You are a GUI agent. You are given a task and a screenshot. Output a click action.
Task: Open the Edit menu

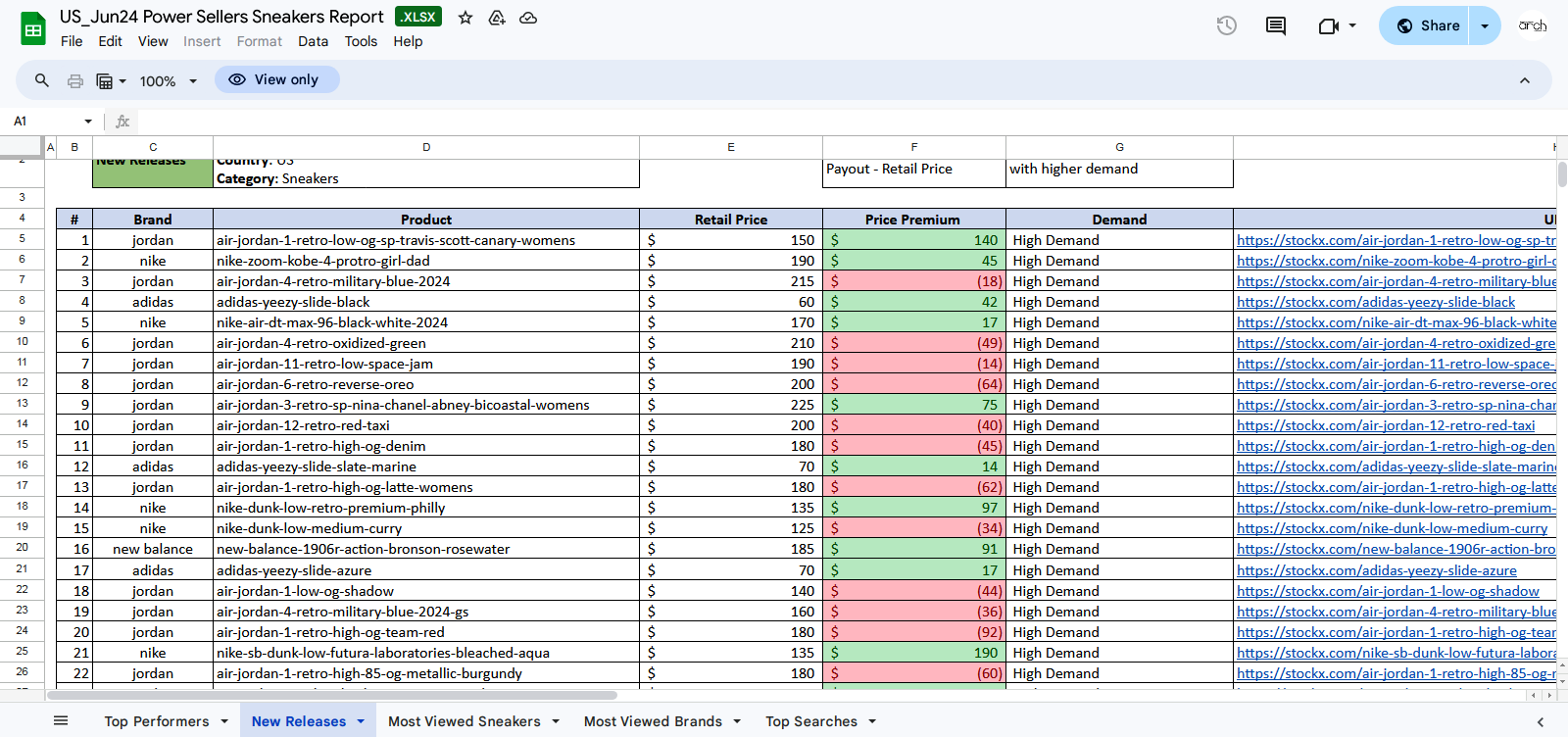pyautogui.click(x=110, y=41)
